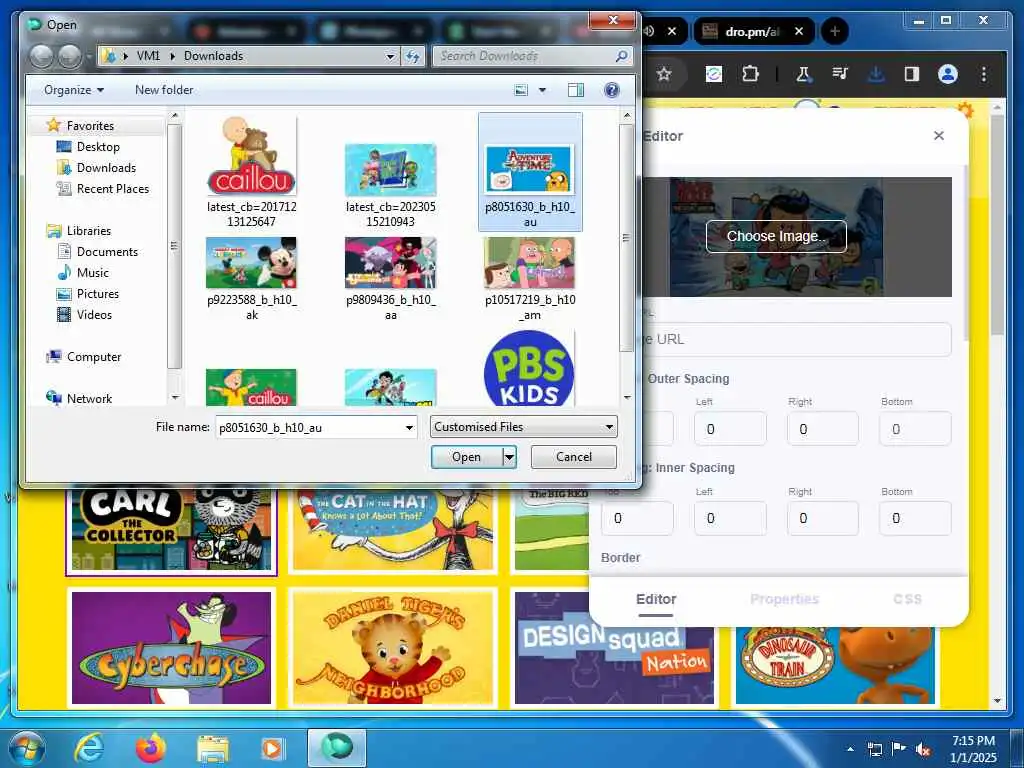The image size is (1024, 768).
Task: Select Computer in navigation pane
Action: coord(93,357)
